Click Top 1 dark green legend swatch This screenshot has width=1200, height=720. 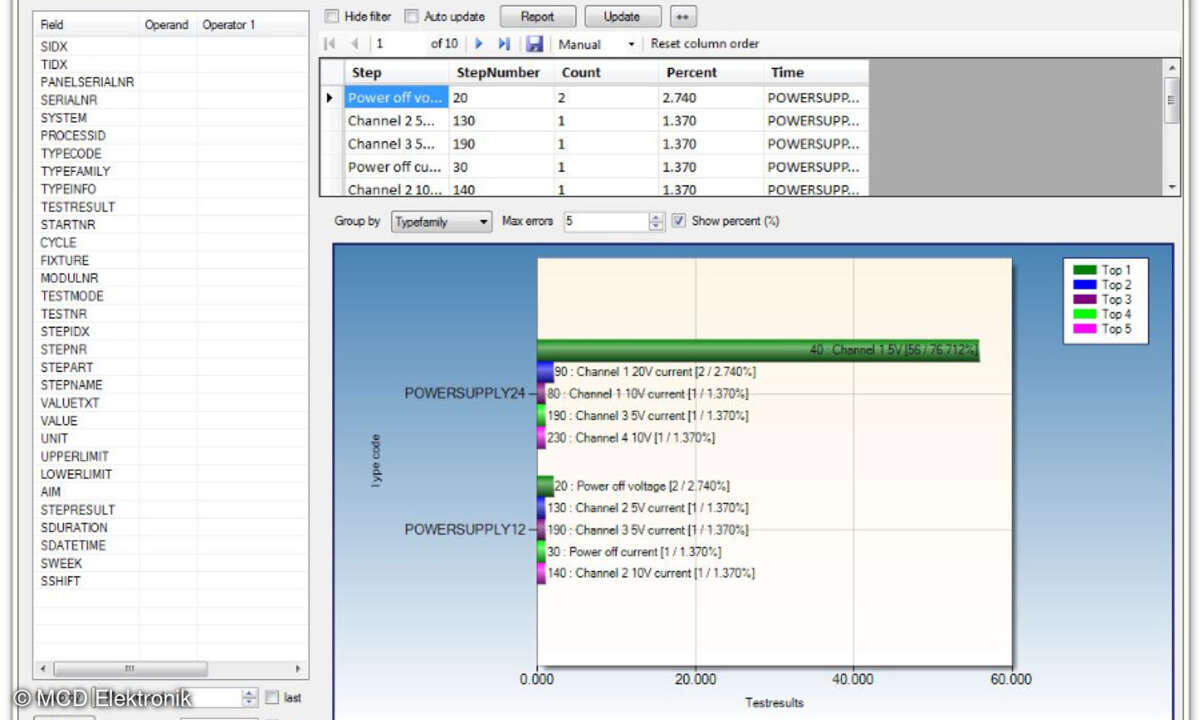coord(1085,270)
